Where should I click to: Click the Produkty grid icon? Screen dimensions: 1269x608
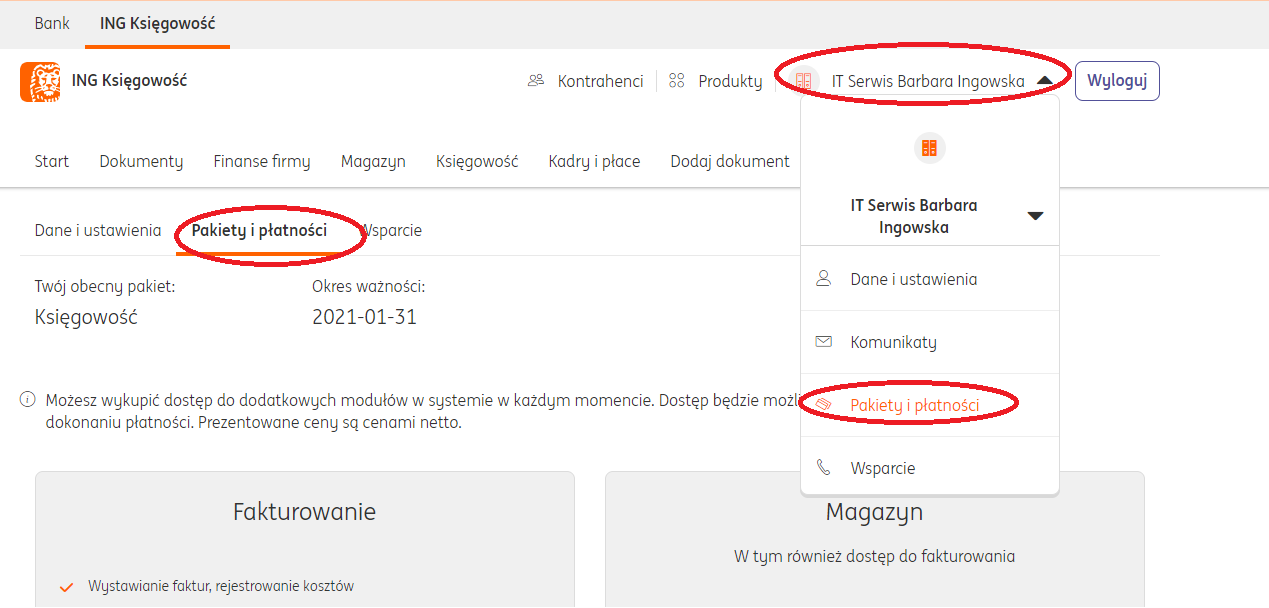click(677, 81)
